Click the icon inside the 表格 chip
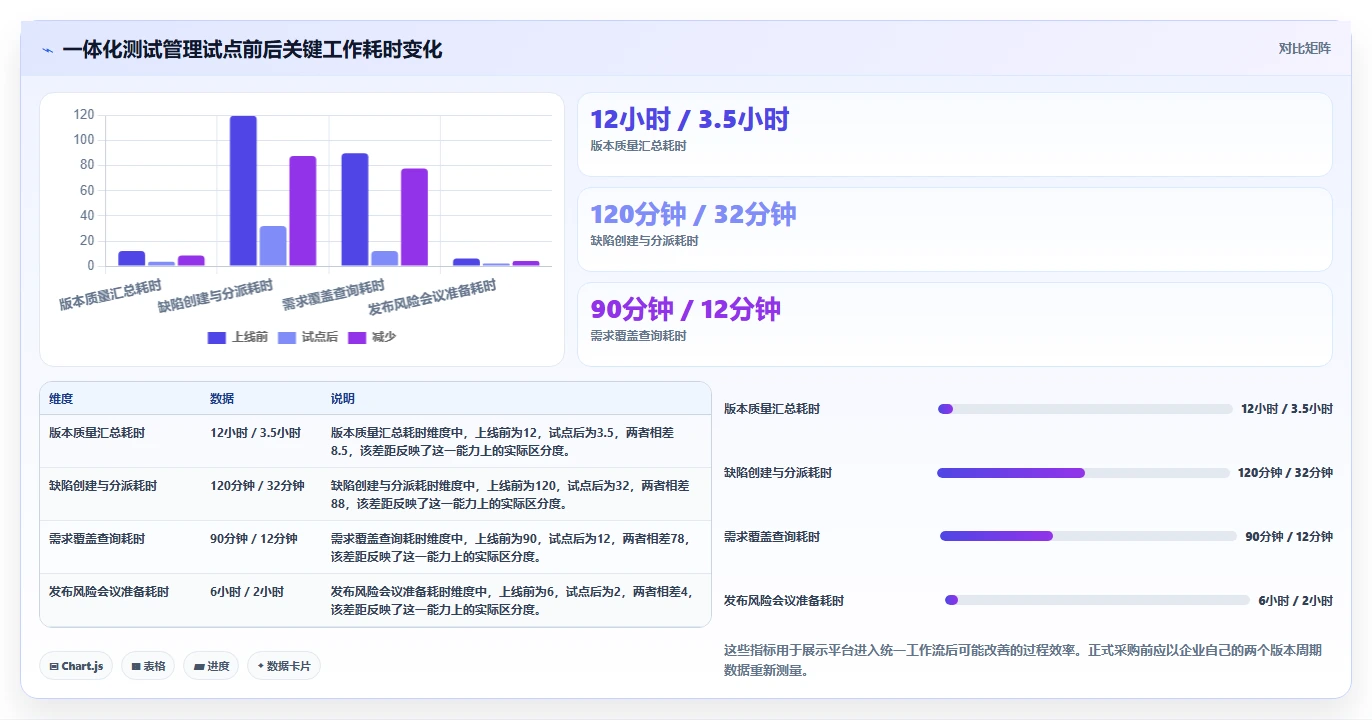 pos(136,667)
